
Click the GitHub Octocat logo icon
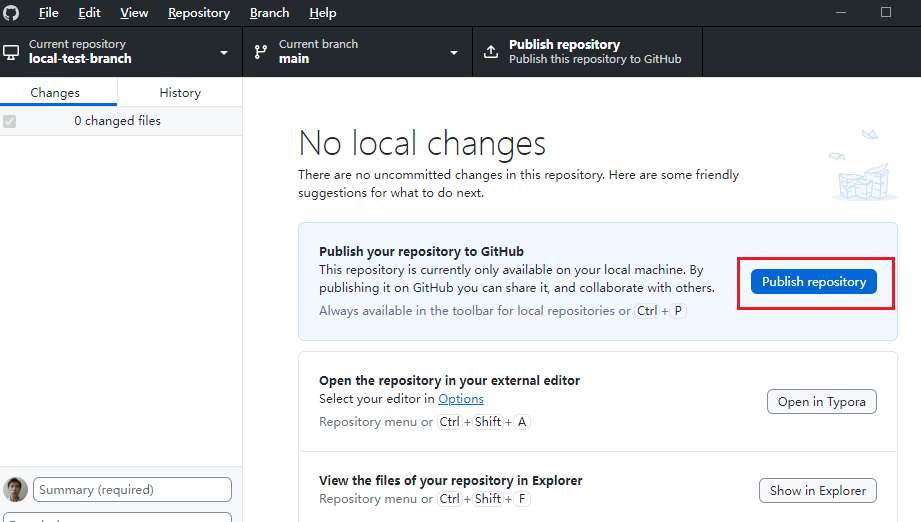pyautogui.click(x=11, y=12)
